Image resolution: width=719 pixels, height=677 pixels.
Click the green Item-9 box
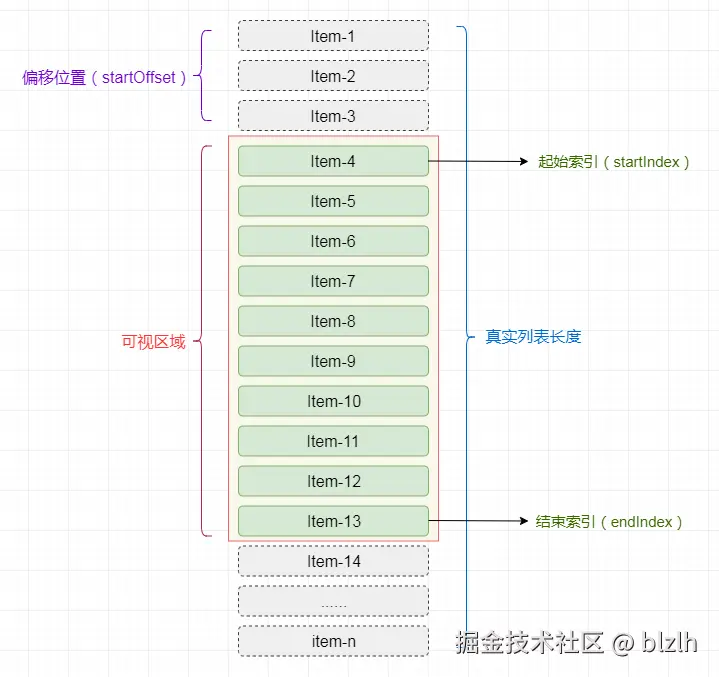tap(333, 361)
